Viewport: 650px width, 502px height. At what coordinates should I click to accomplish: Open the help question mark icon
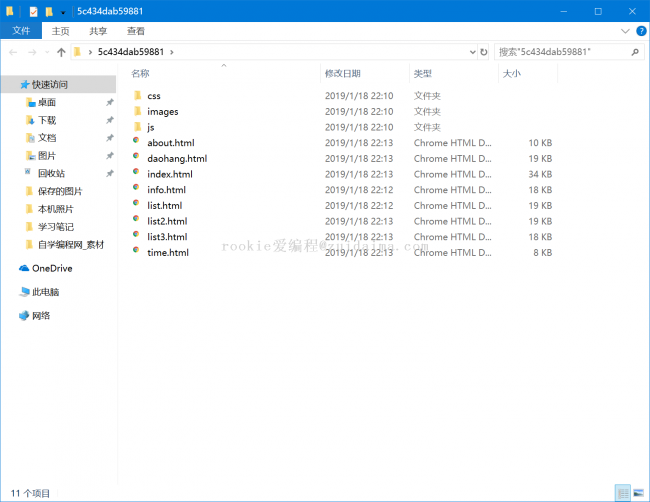640,31
